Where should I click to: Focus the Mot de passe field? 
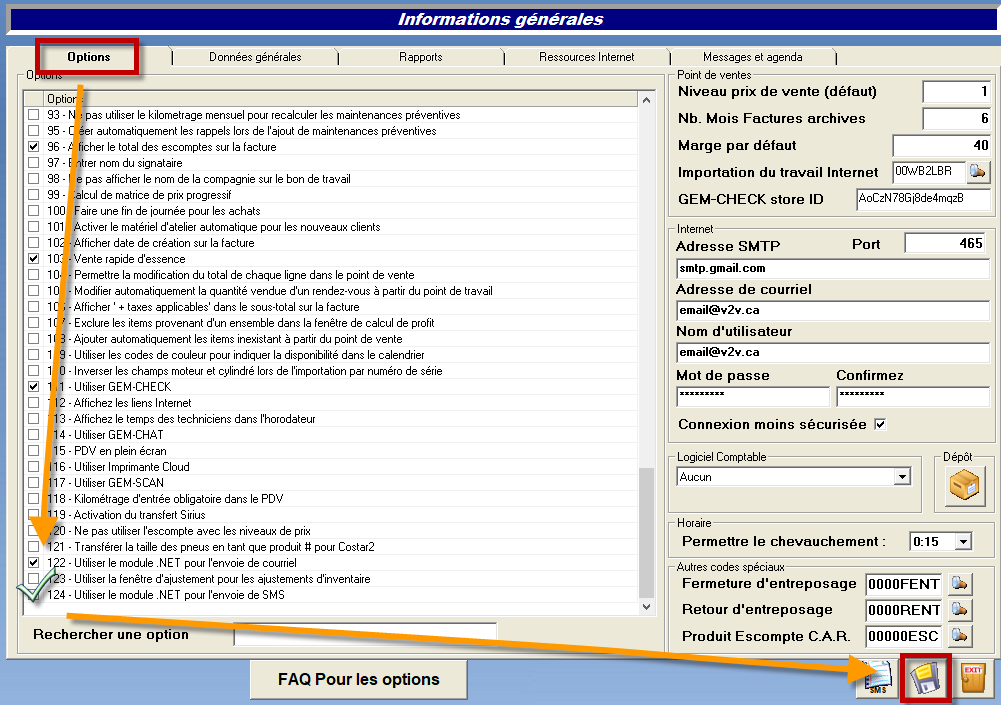pyautogui.click(x=753, y=396)
